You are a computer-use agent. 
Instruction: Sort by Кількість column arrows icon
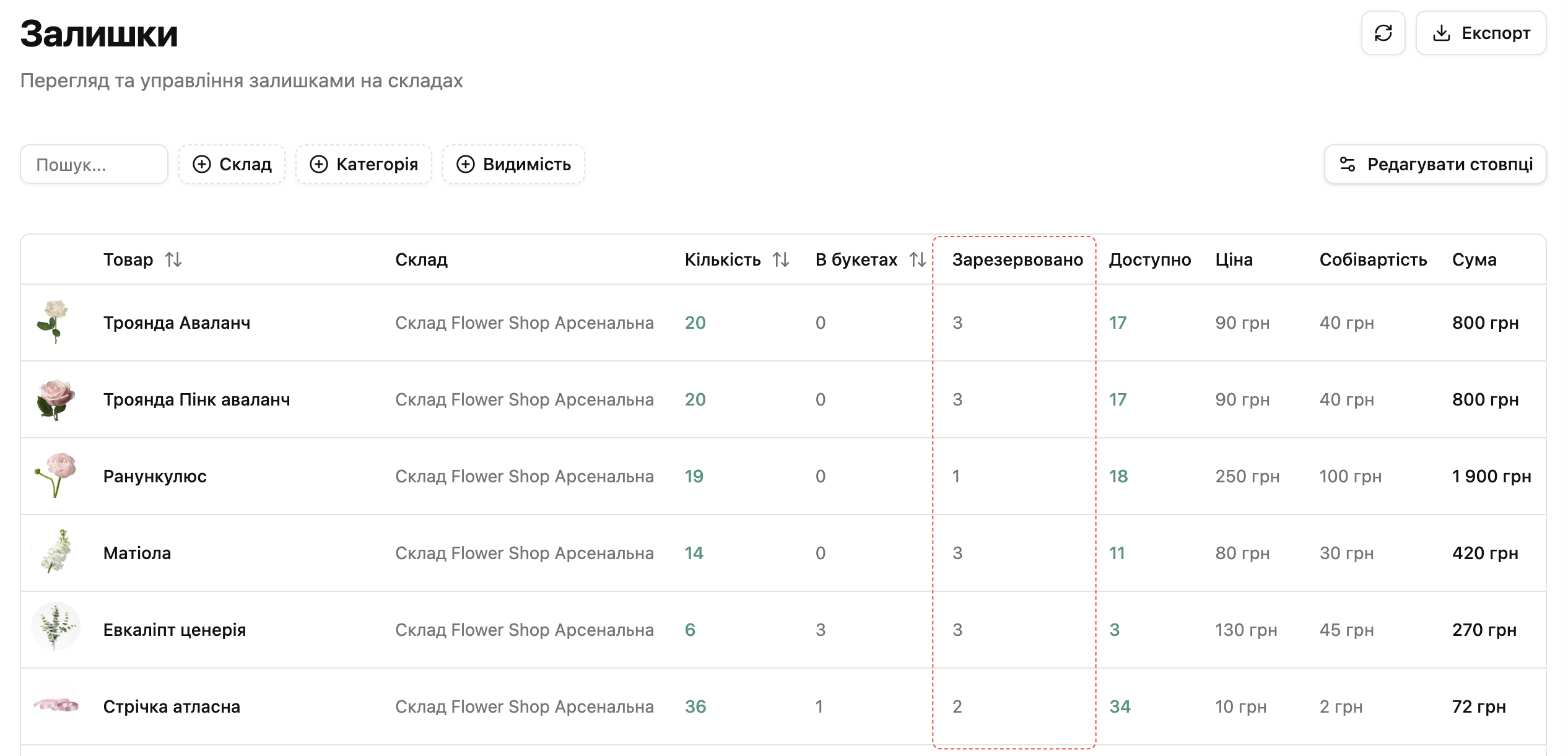(x=781, y=259)
